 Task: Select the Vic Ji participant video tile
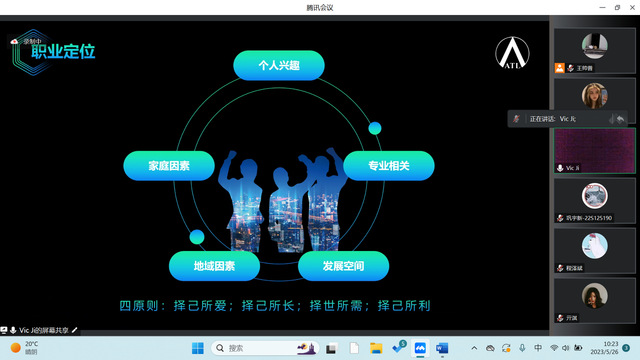594,151
